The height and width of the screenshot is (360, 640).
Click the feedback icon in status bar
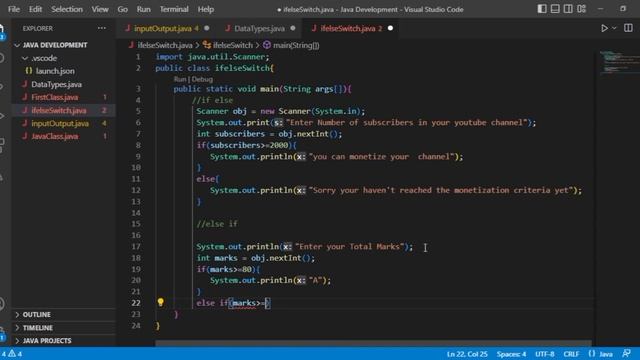(626, 353)
